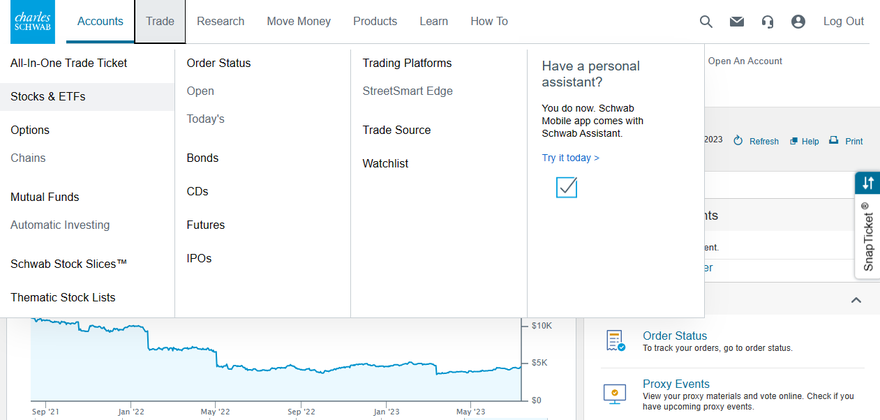This screenshot has height=420, width=880.
Task: Open the Order Status link in right panel
Action: [675, 336]
